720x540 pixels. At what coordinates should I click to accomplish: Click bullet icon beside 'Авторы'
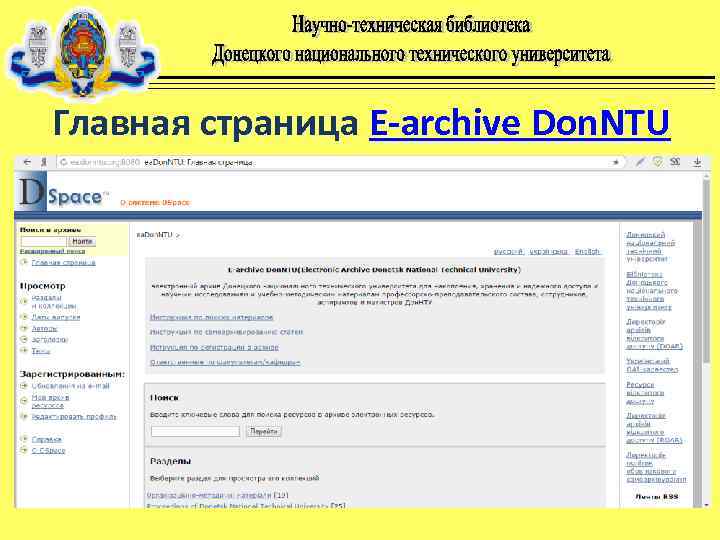24,329
